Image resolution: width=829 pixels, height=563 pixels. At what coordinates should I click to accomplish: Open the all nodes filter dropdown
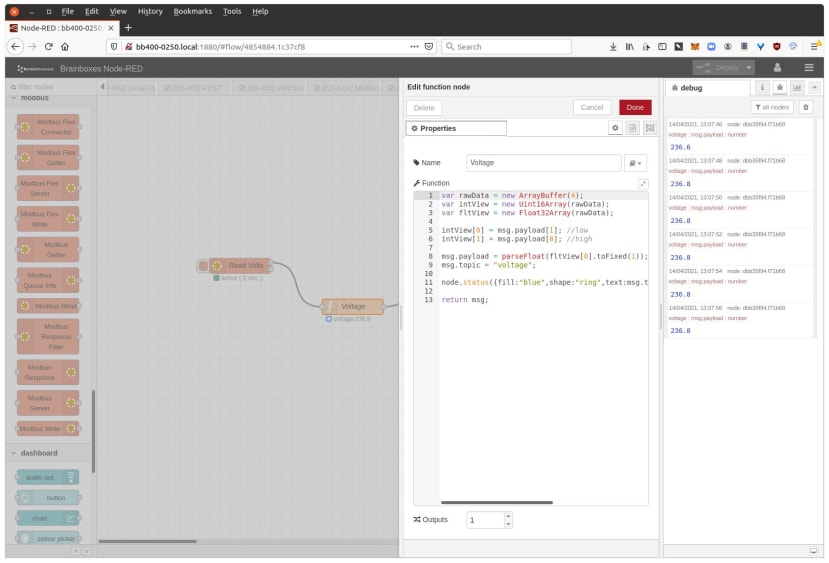pos(772,107)
